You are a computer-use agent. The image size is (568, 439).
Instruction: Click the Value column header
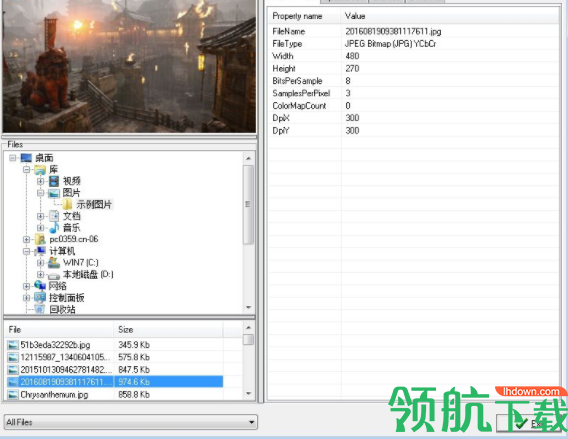point(450,16)
